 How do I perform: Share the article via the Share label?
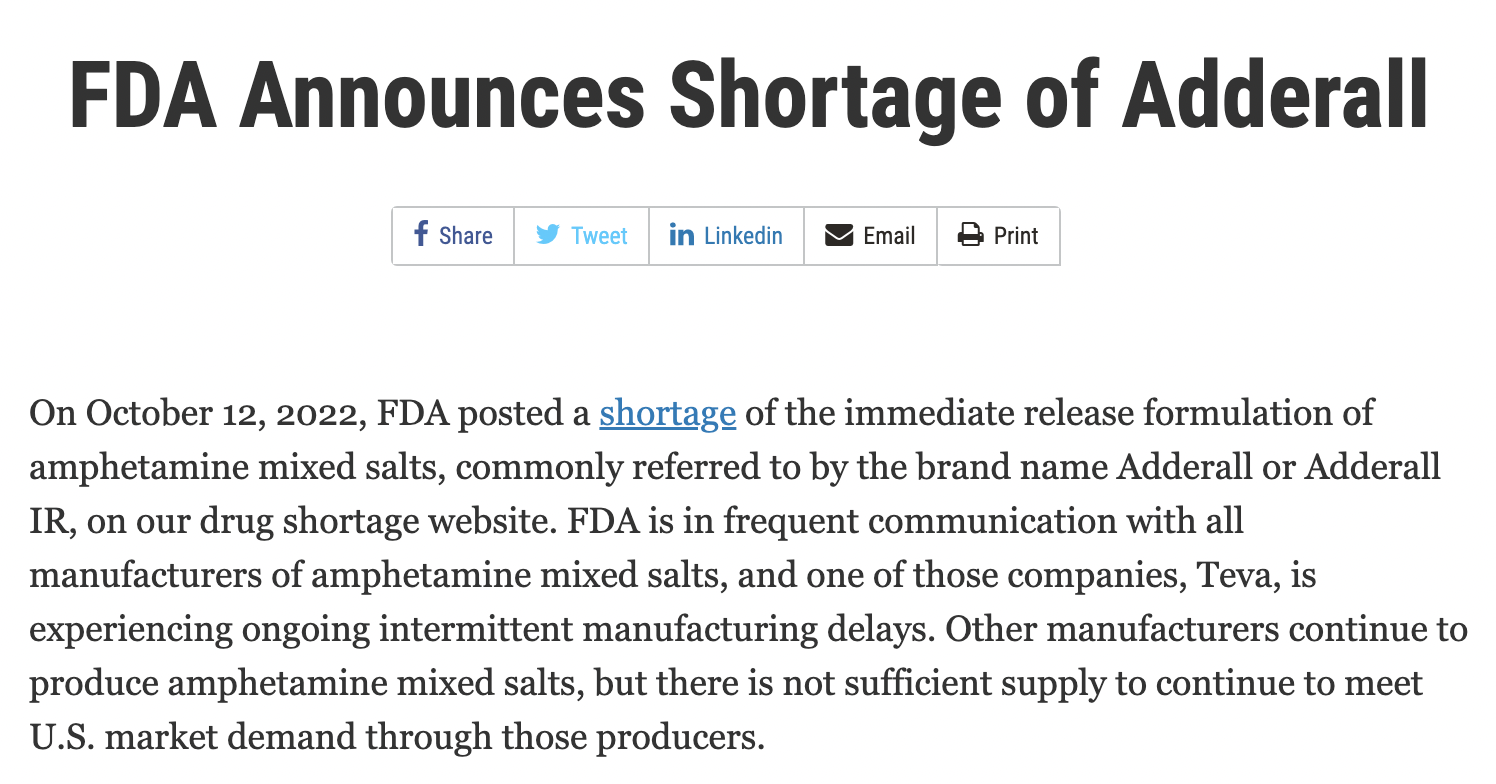click(465, 236)
